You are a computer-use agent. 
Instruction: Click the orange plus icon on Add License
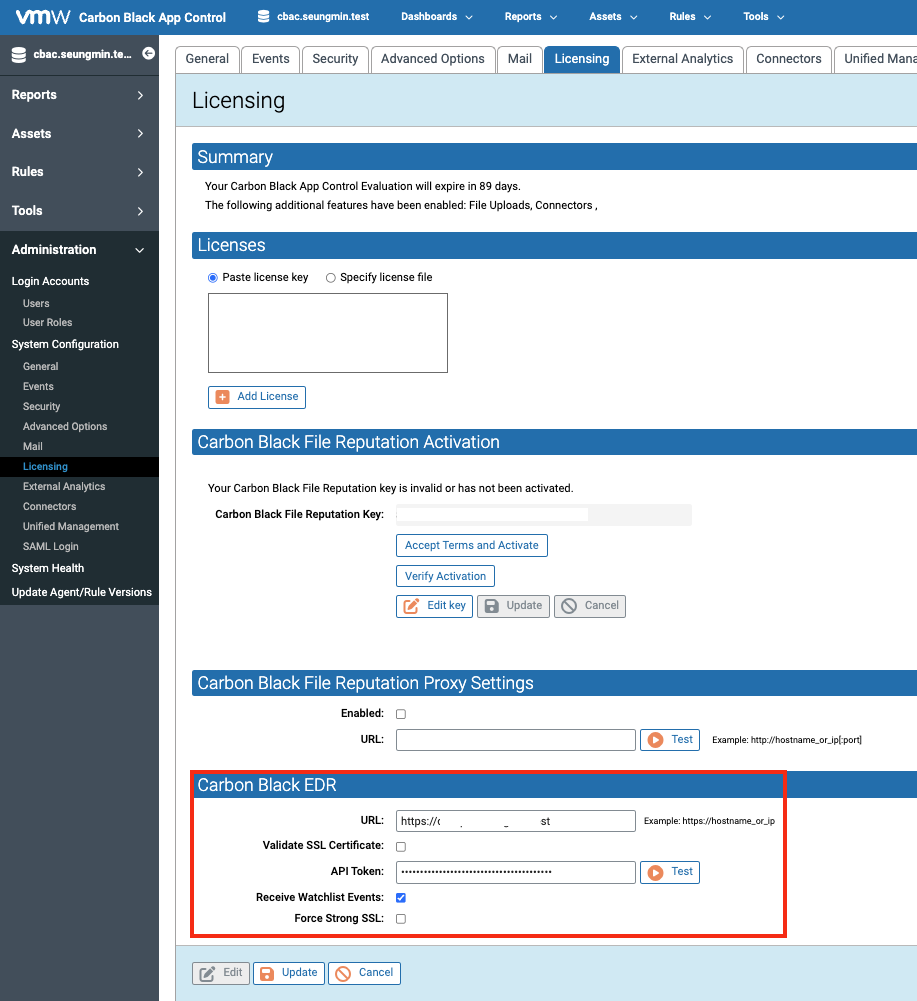point(223,397)
